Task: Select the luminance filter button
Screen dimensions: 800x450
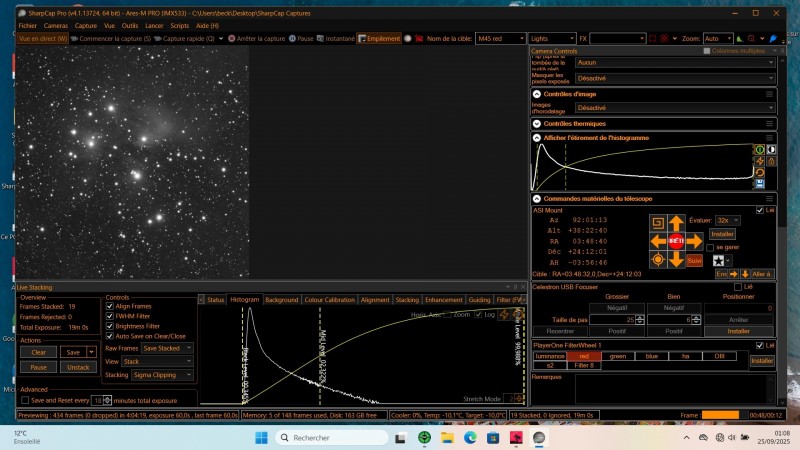Action: 549,356
